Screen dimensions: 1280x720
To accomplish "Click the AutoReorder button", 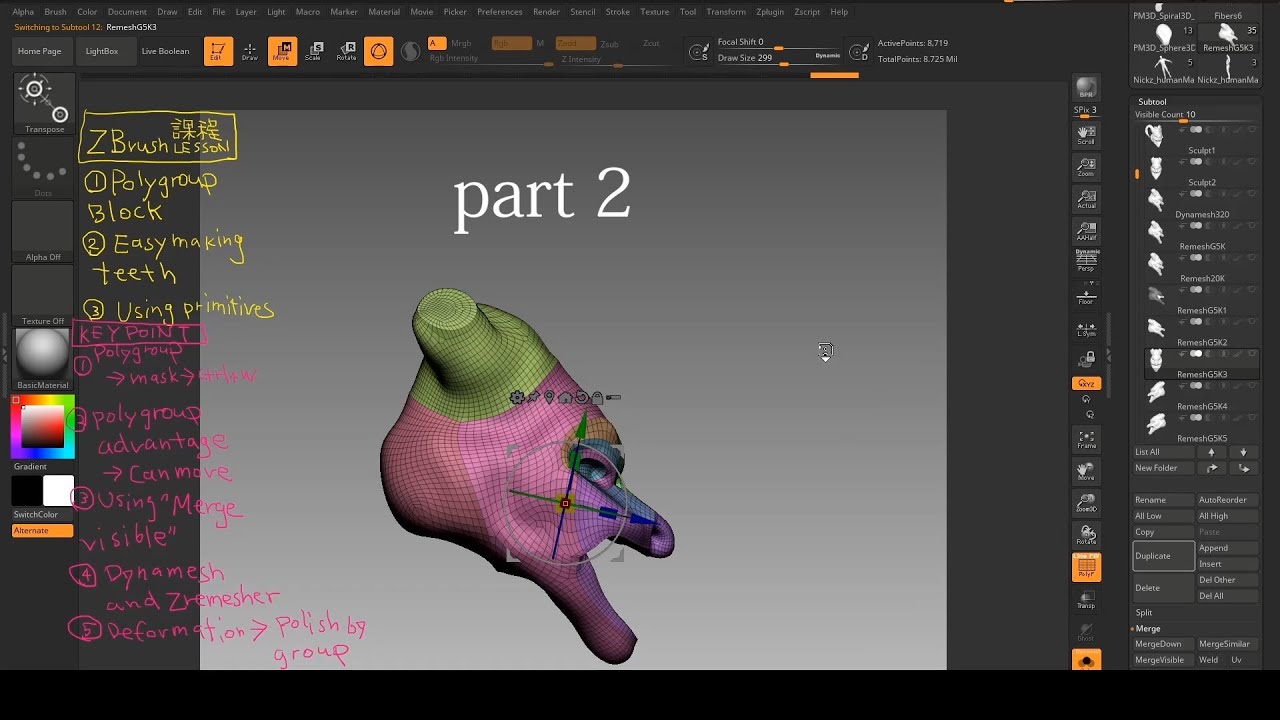I will (x=1226, y=500).
